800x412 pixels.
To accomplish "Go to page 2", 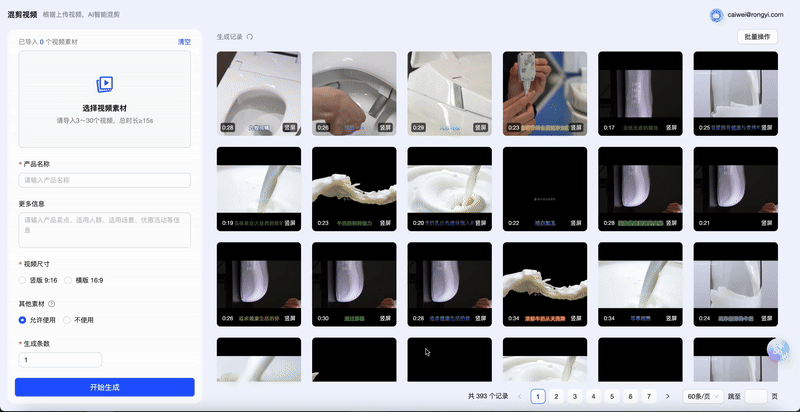I will pyautogui.click(x=556, y=396).
